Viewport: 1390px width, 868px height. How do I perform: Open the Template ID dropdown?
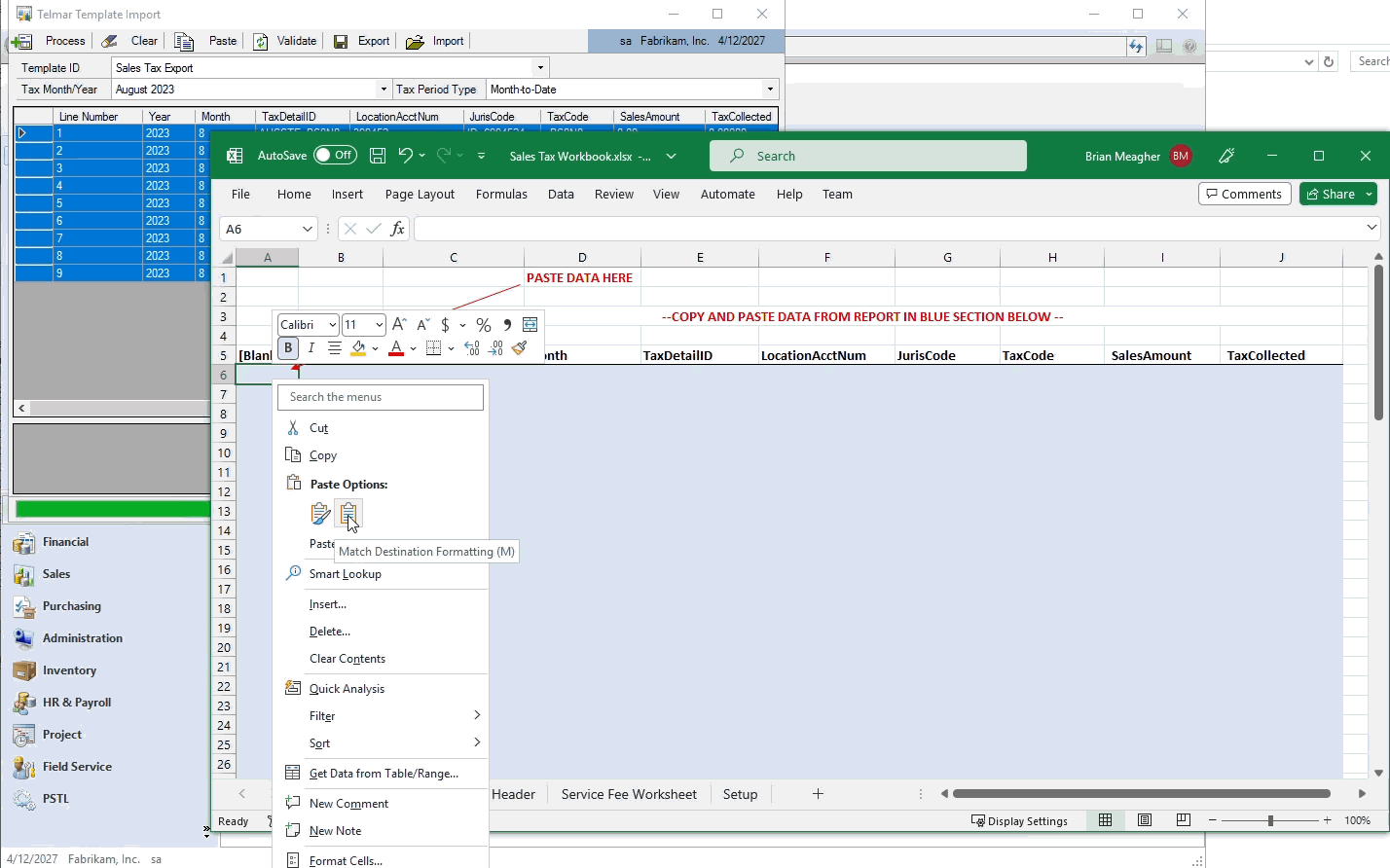[x=539, y=67]
